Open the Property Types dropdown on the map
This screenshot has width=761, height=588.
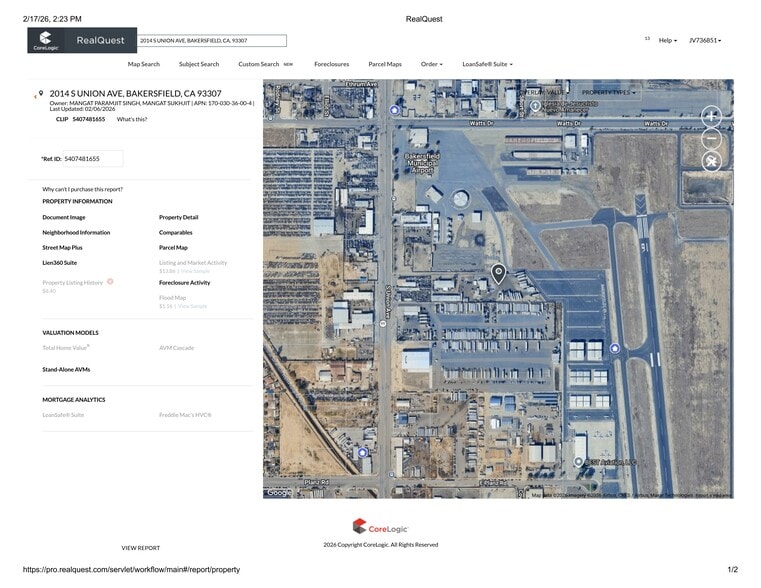tap(609, 92)
